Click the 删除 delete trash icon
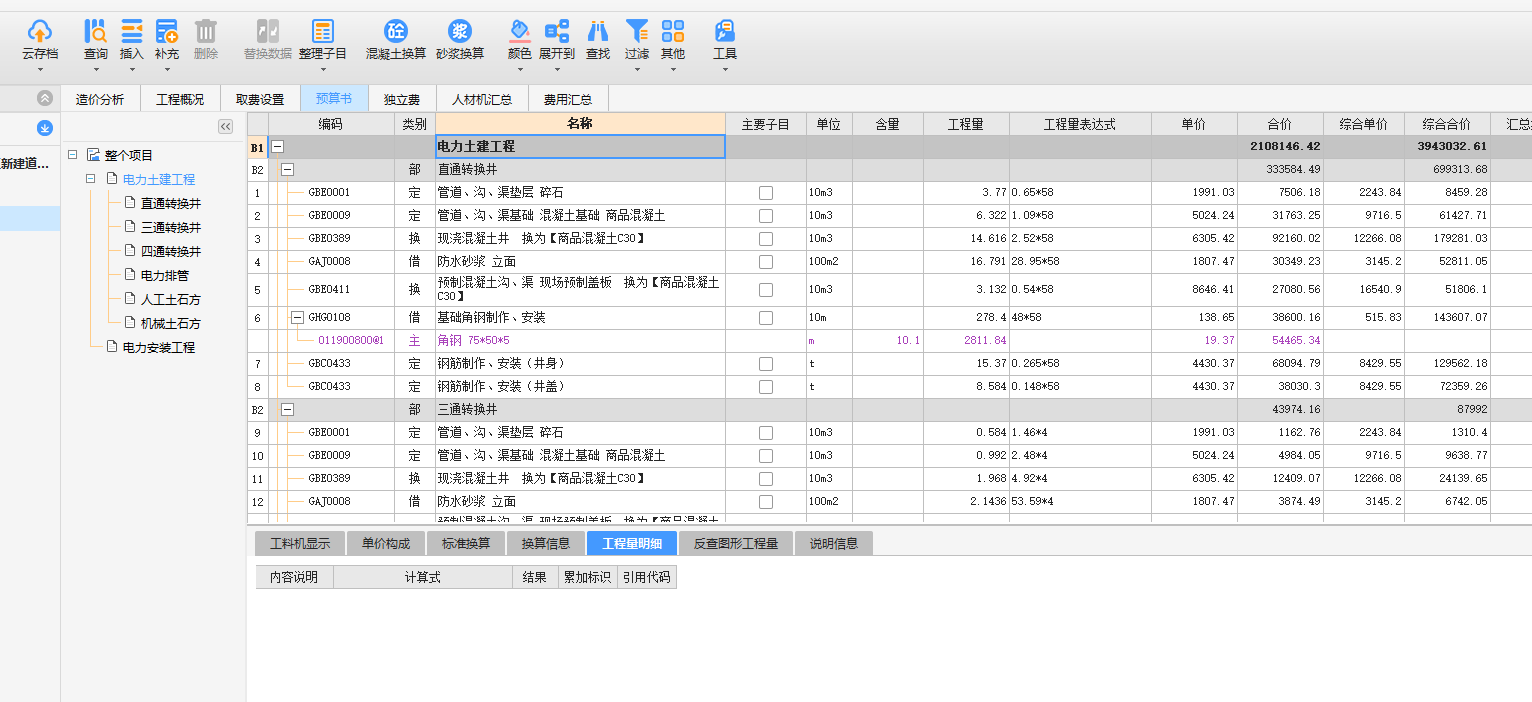 206,31
